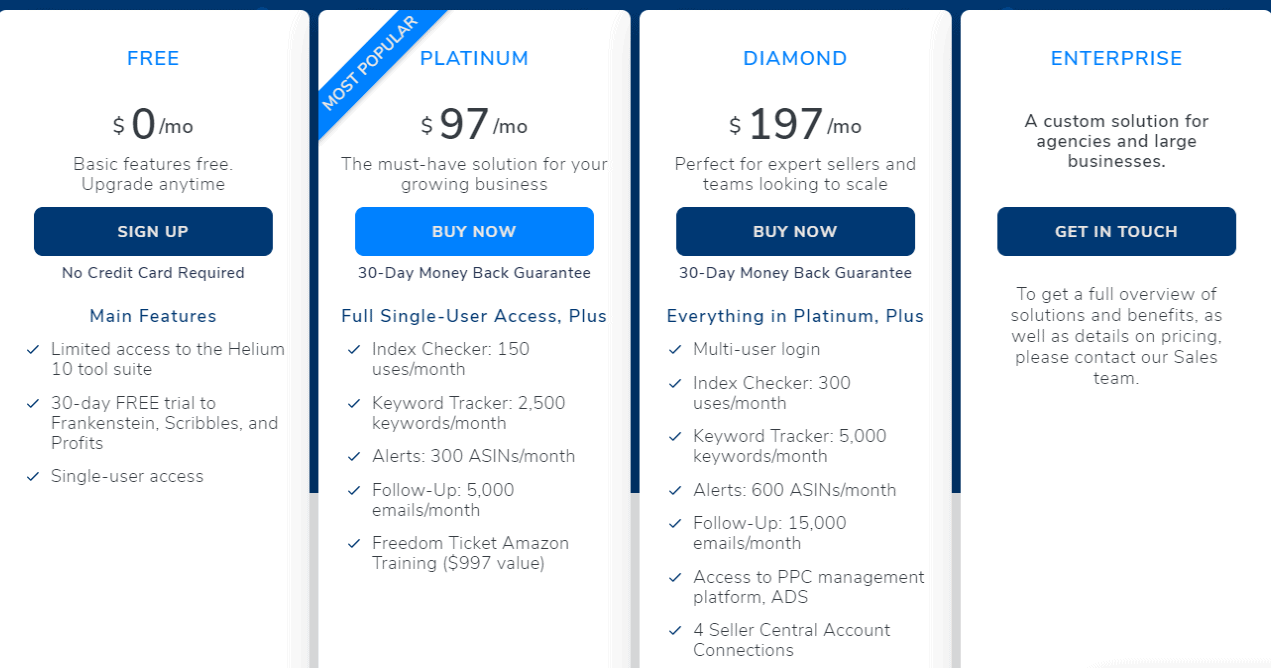Click the Free plan SIGN UP button
This screenshot has width=1271, height=668.
pyautogui.click(x=153, y=231)
